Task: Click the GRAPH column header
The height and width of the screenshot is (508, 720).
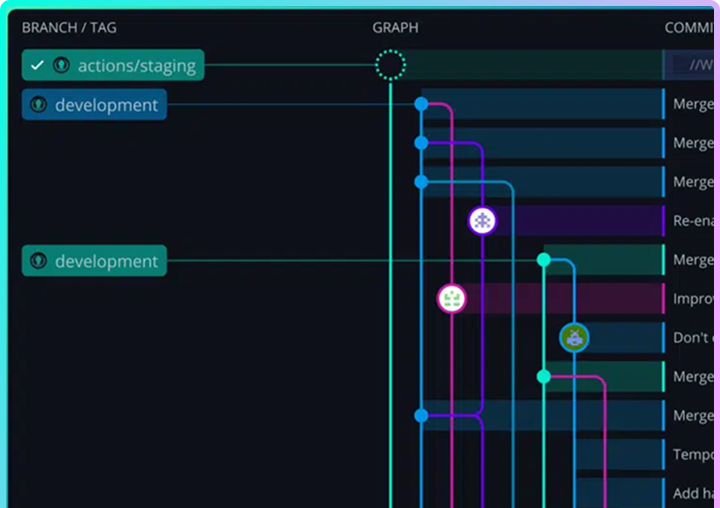Action: point(395,28)
